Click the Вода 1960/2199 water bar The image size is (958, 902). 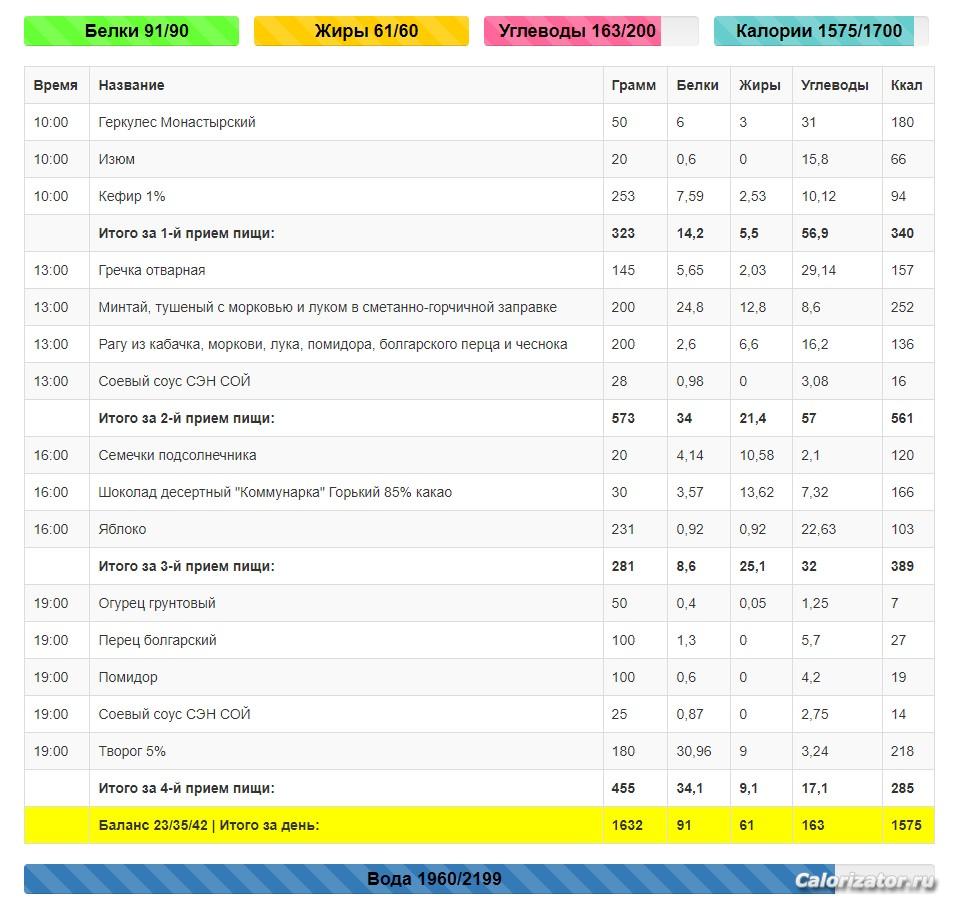tap(434, 879)
